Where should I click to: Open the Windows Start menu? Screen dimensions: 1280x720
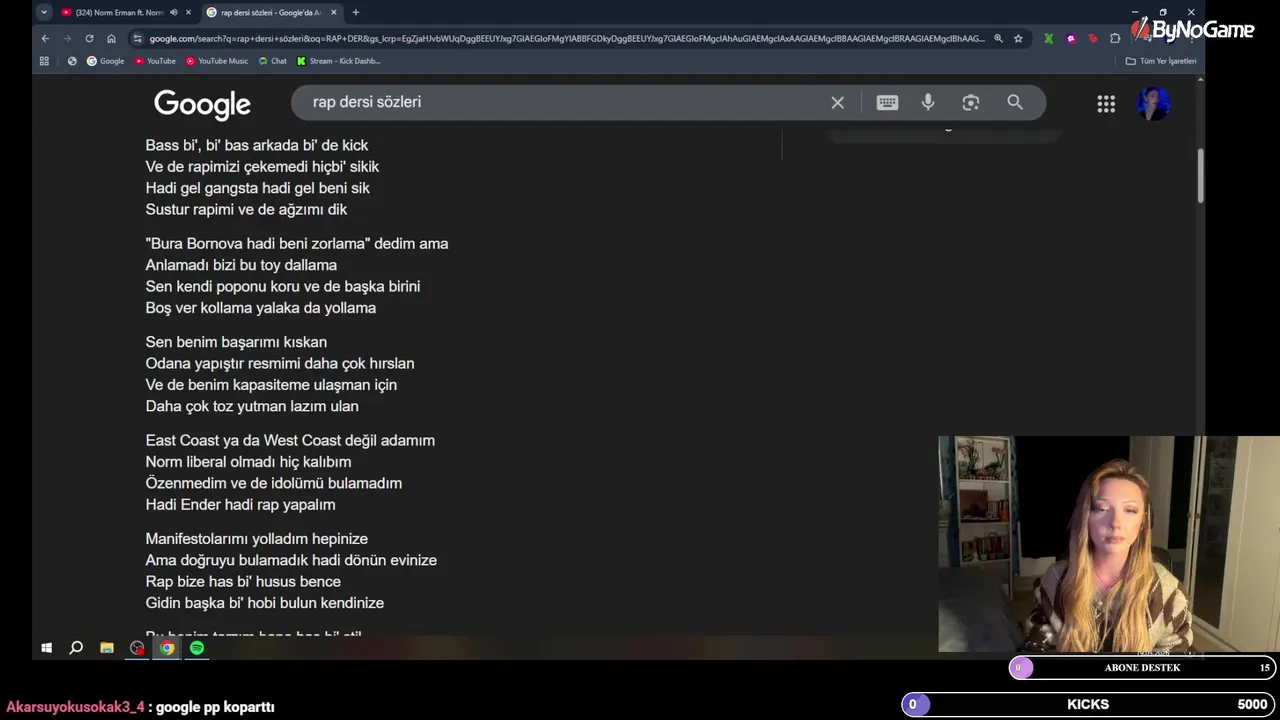46,648
